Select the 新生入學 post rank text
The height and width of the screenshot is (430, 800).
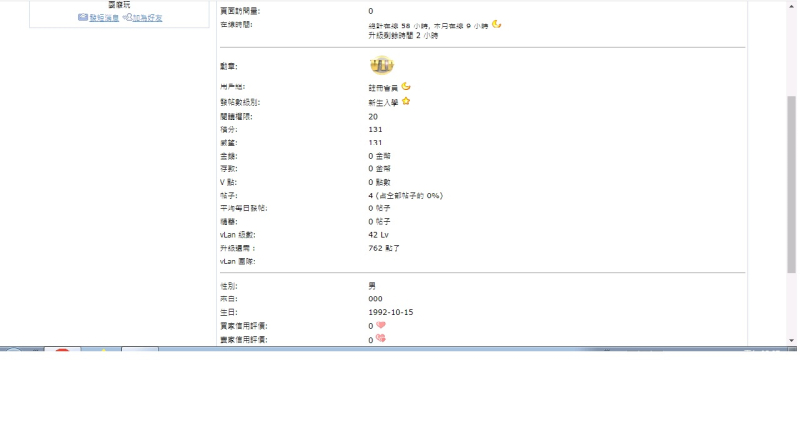(x=383, y=103)
